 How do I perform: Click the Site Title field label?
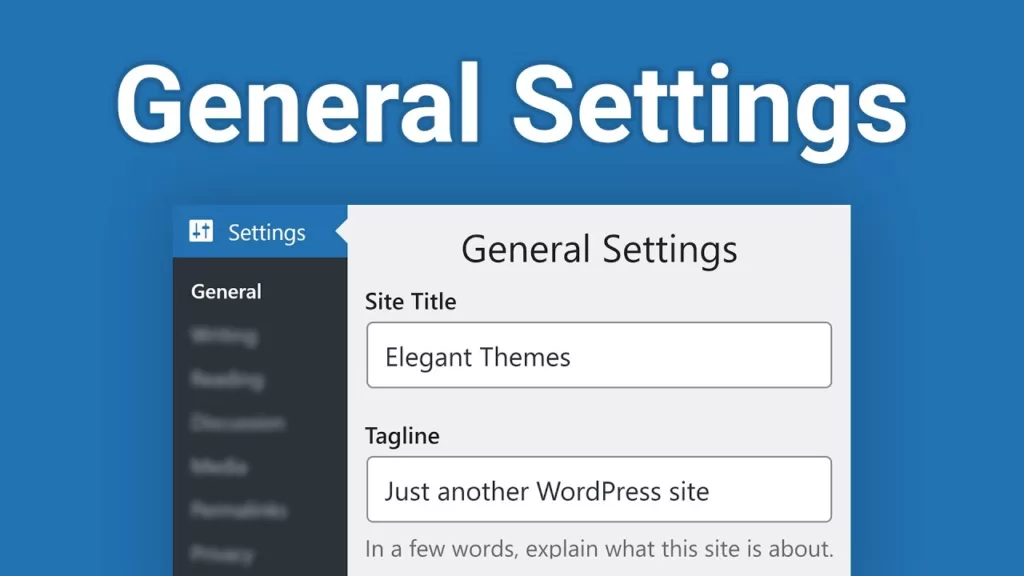(x=410, y=302)
